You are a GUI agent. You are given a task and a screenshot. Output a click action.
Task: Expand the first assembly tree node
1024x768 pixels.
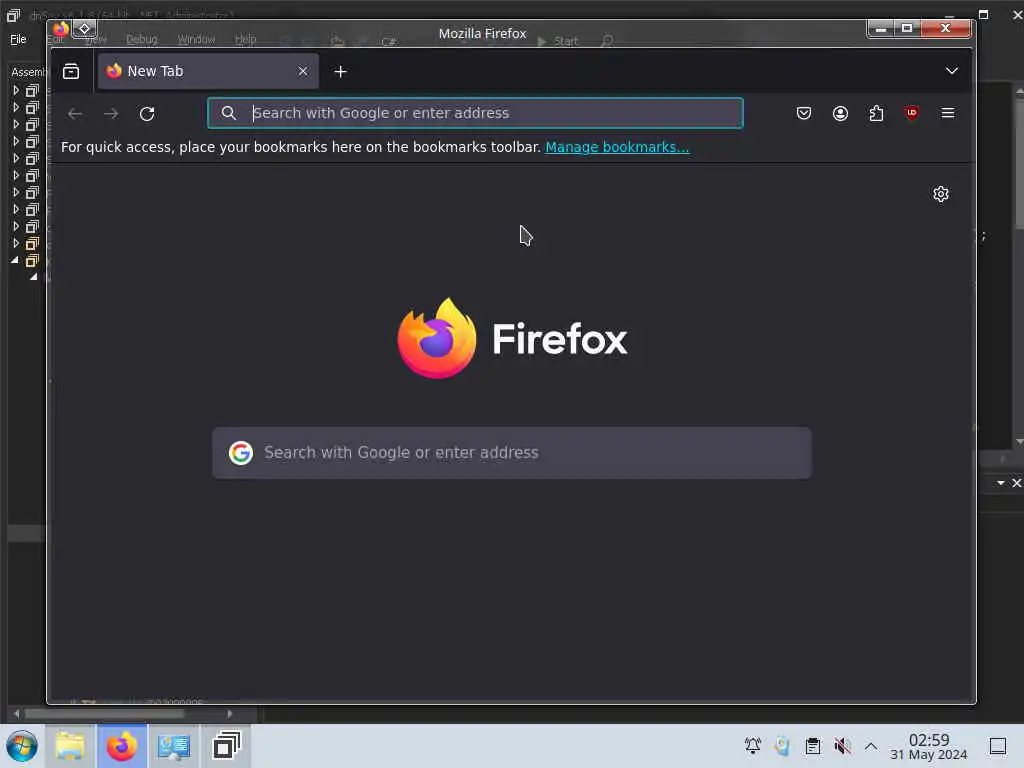tap(16, 90)
